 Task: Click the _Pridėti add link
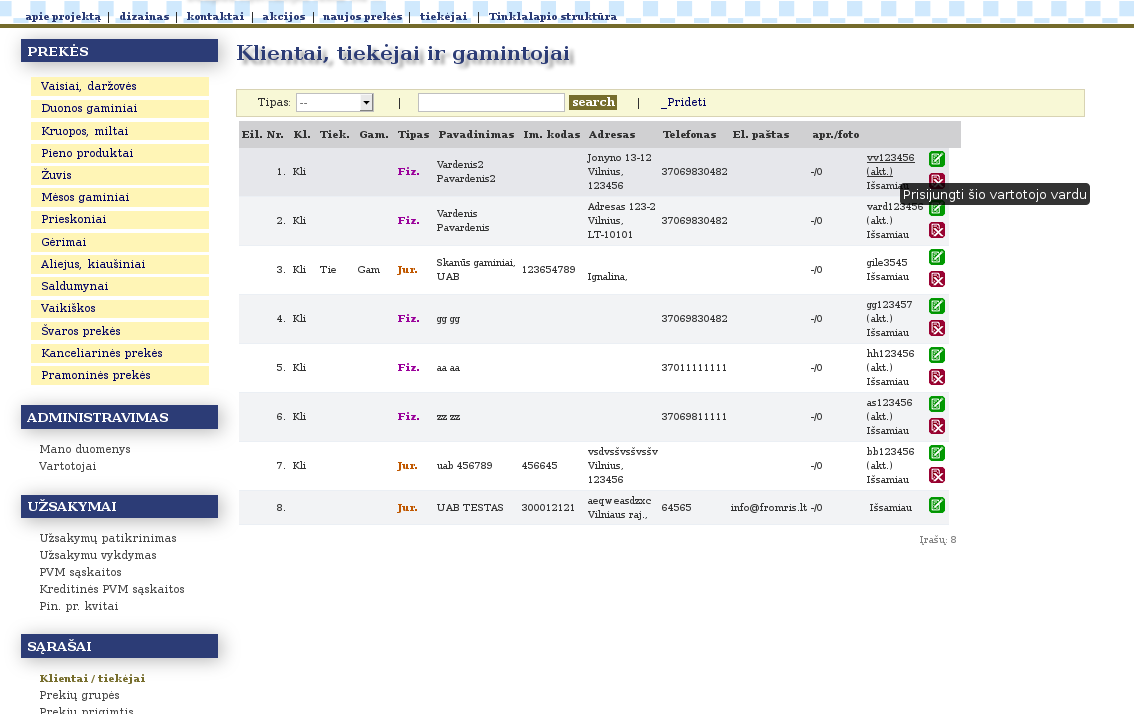pyautogui.click(x=683, y=102)
